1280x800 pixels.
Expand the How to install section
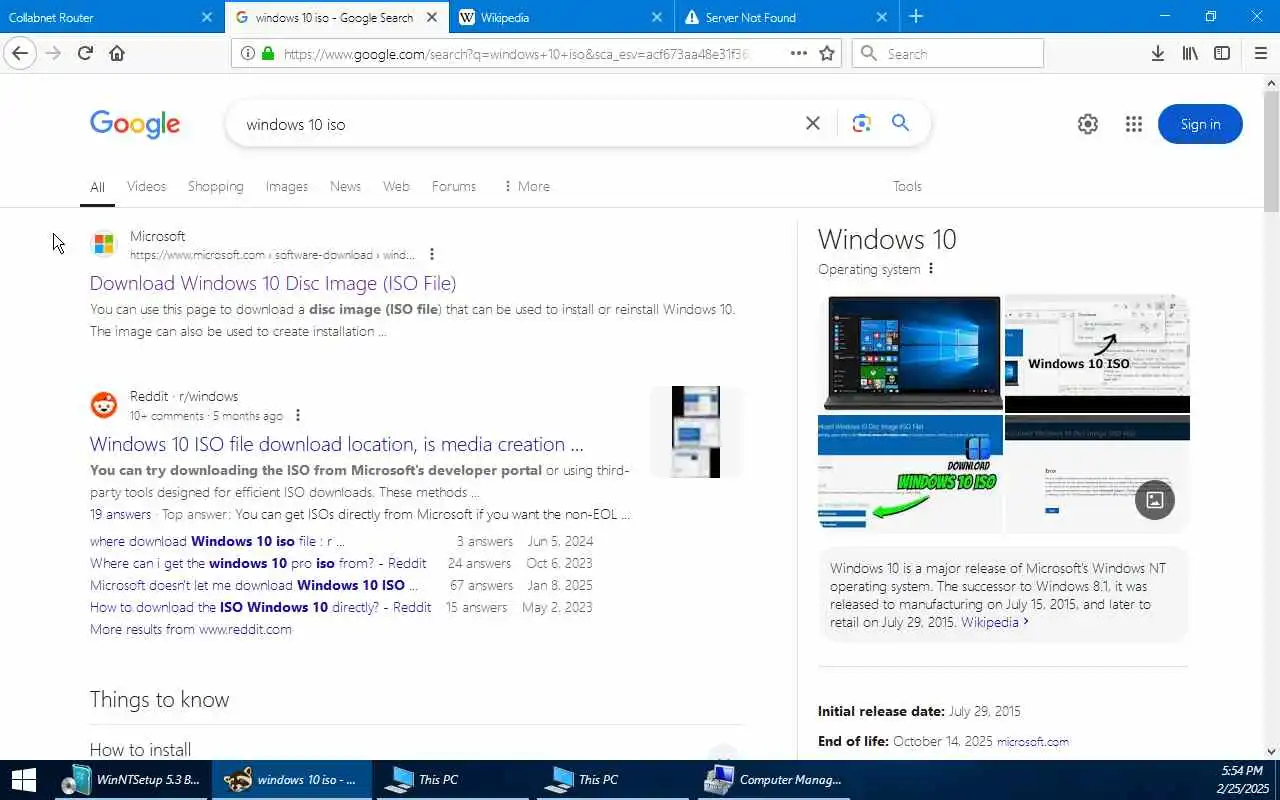416,749
